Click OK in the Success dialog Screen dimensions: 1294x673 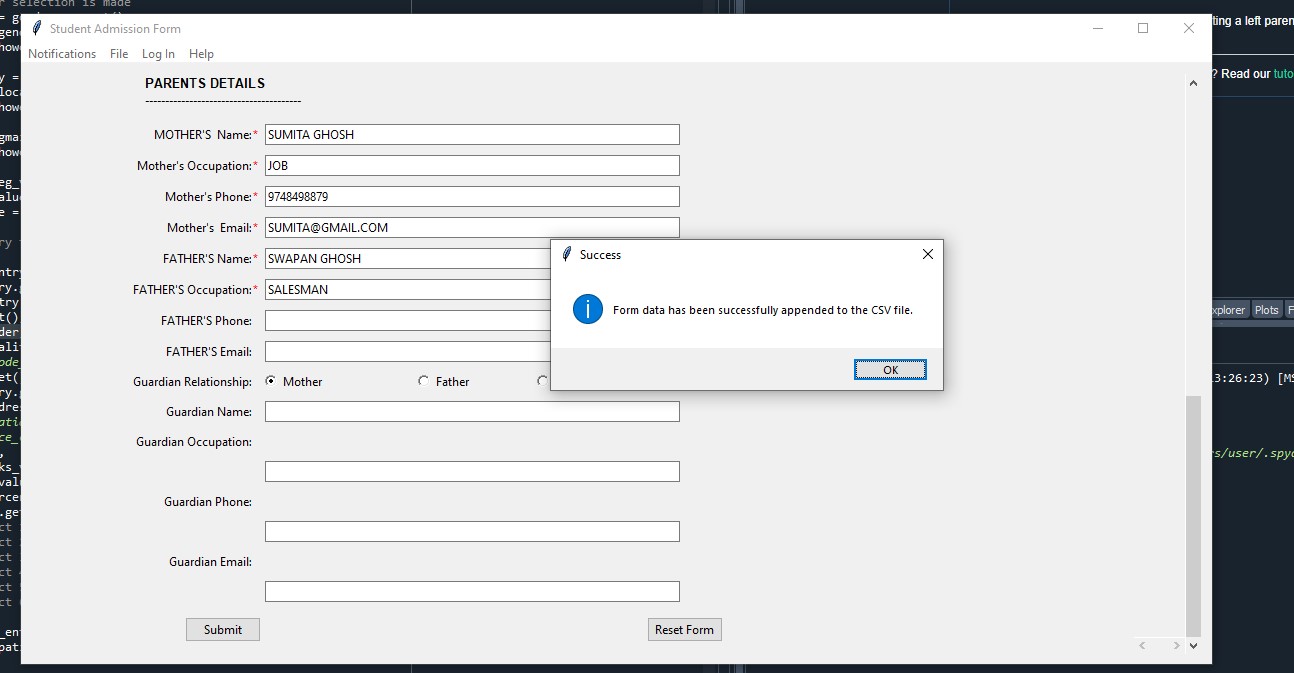pos(890,370)
